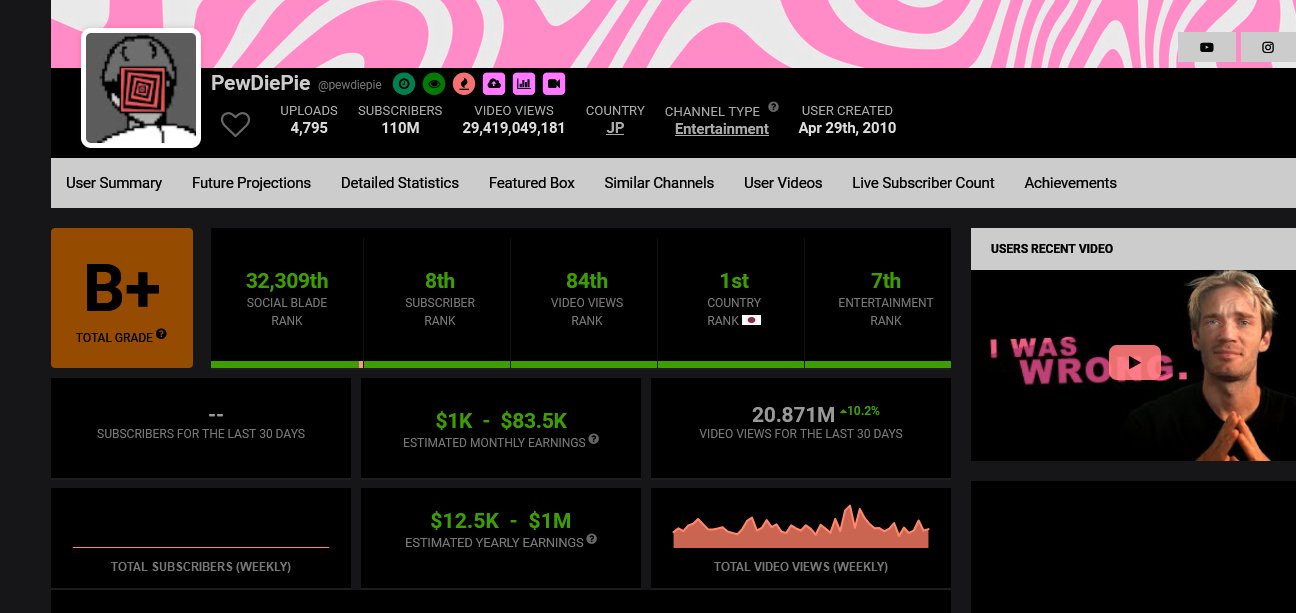
Task: Play the 'I WAS WRONG' recent video
Action: point(1134,362)
